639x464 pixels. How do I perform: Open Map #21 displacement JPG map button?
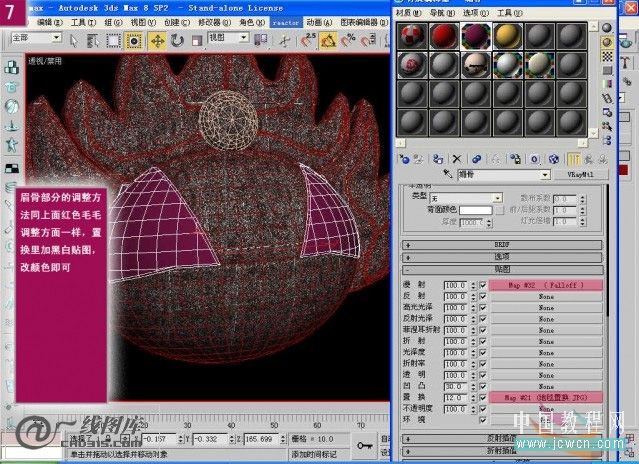click(546, 397)
